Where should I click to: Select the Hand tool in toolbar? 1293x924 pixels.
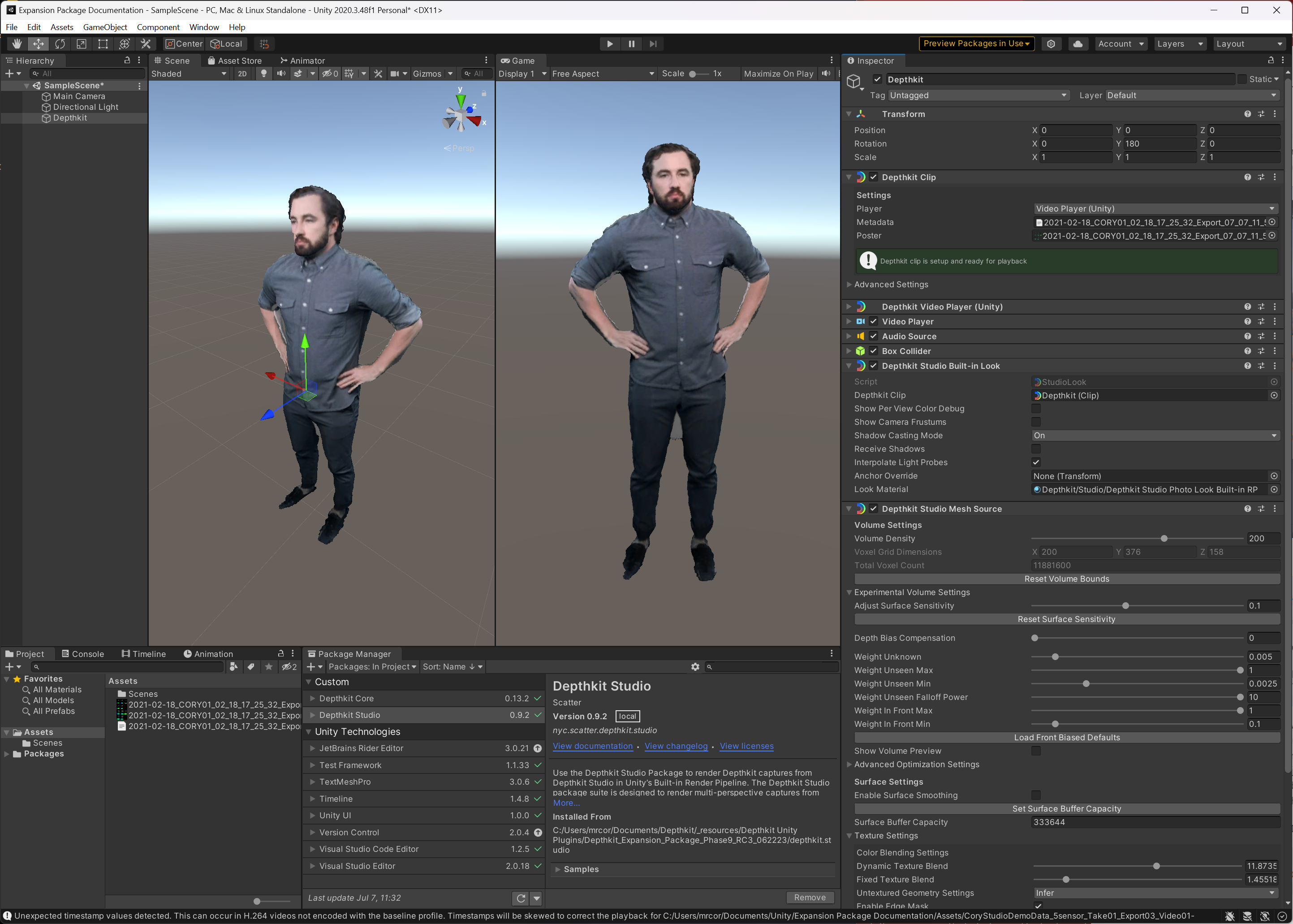coord(17,44)
